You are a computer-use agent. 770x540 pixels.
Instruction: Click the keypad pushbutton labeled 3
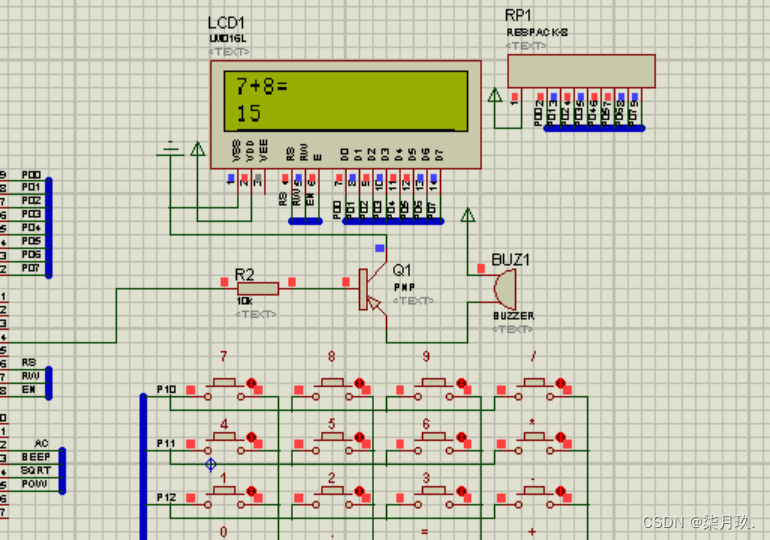(434, 497)
